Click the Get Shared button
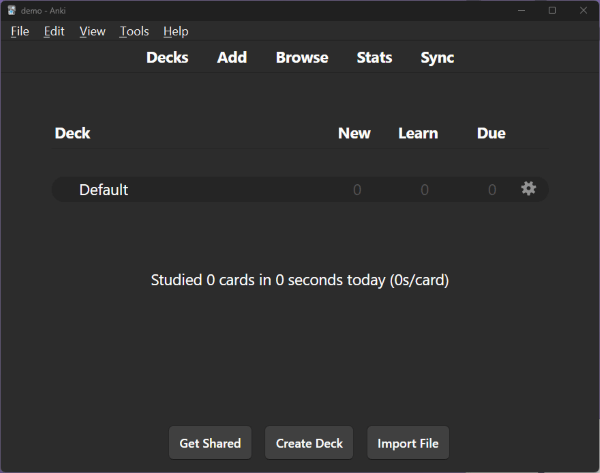The image size is (600, 473). [210, 443]
